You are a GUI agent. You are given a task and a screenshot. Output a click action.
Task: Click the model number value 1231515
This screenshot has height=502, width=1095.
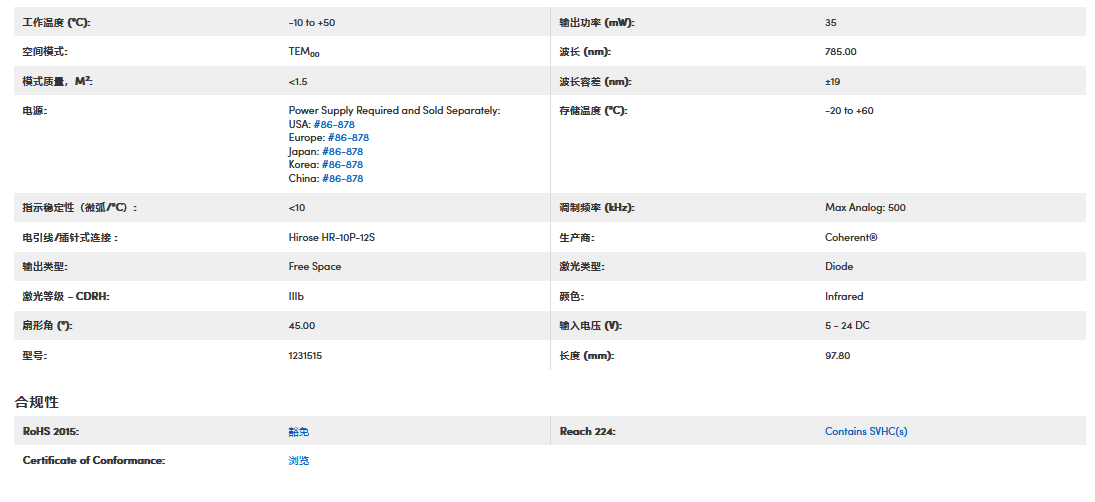click(305, 356)
